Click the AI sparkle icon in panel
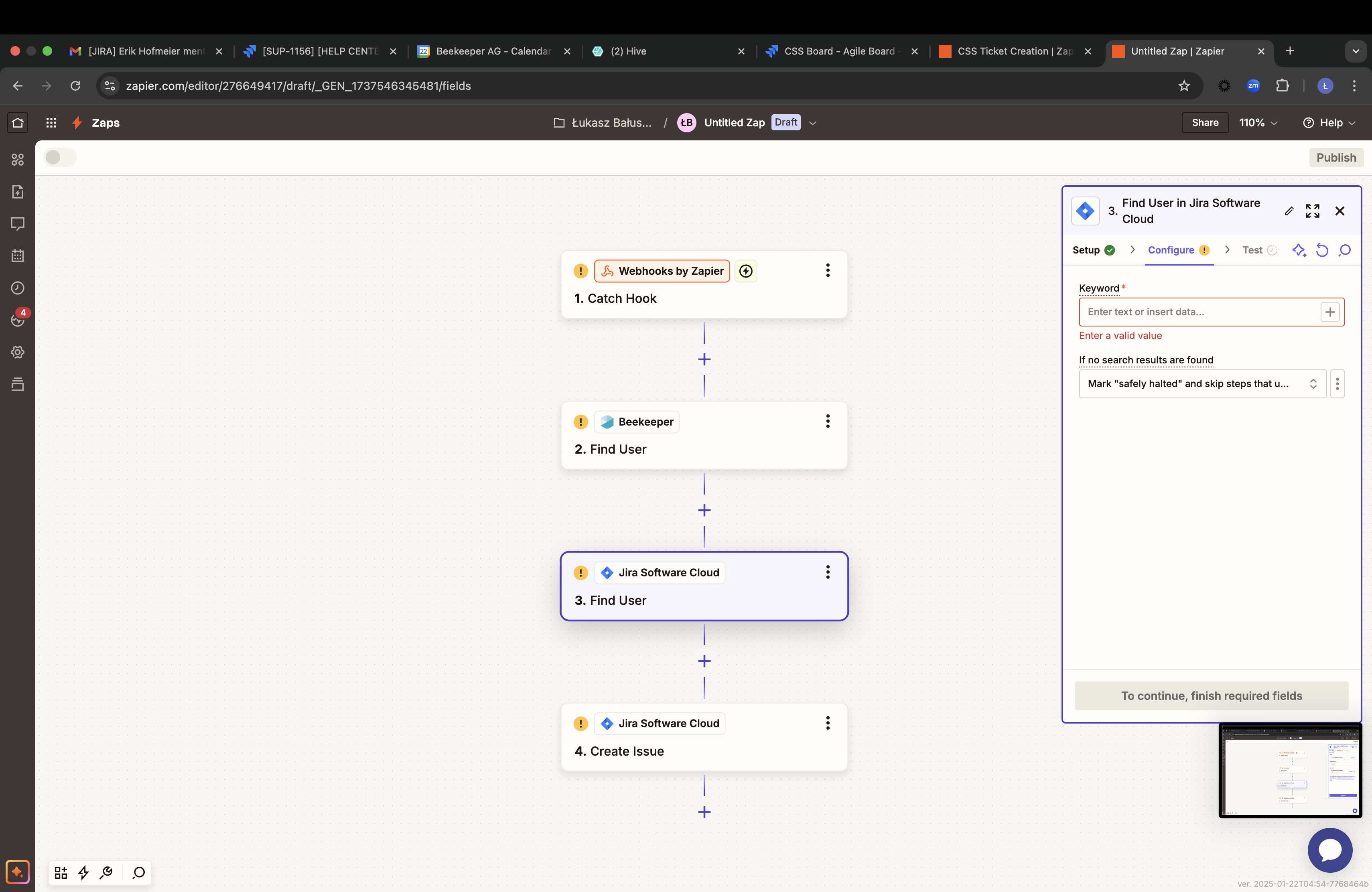 pyautogui.click(x=1299, y=250)
